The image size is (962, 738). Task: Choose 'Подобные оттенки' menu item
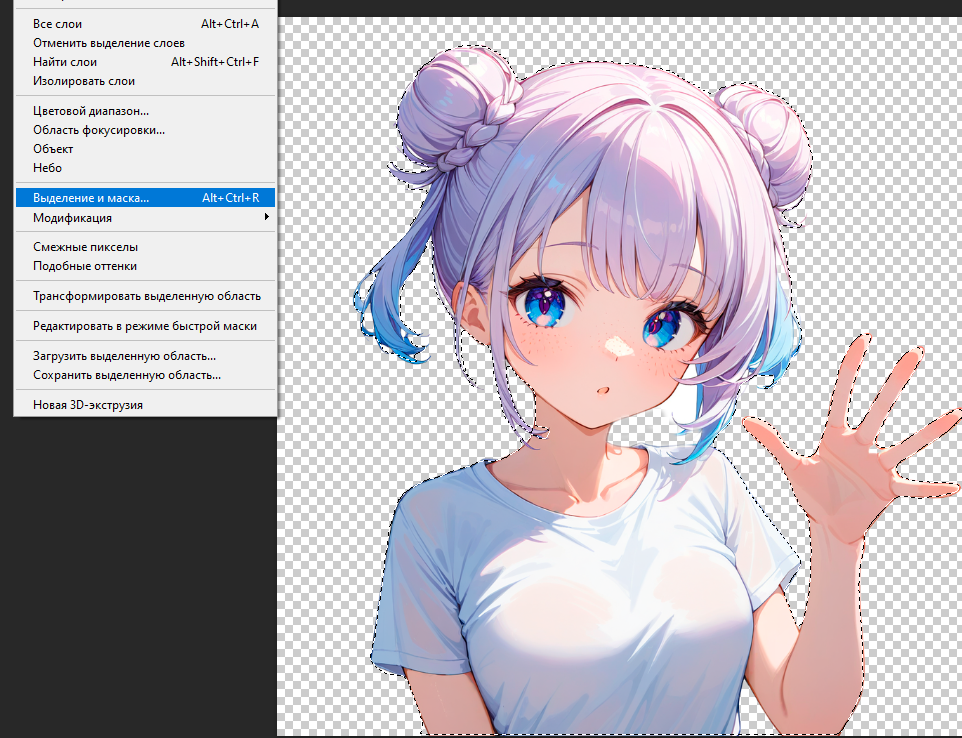pyautogui.click(x=145, y=266)
